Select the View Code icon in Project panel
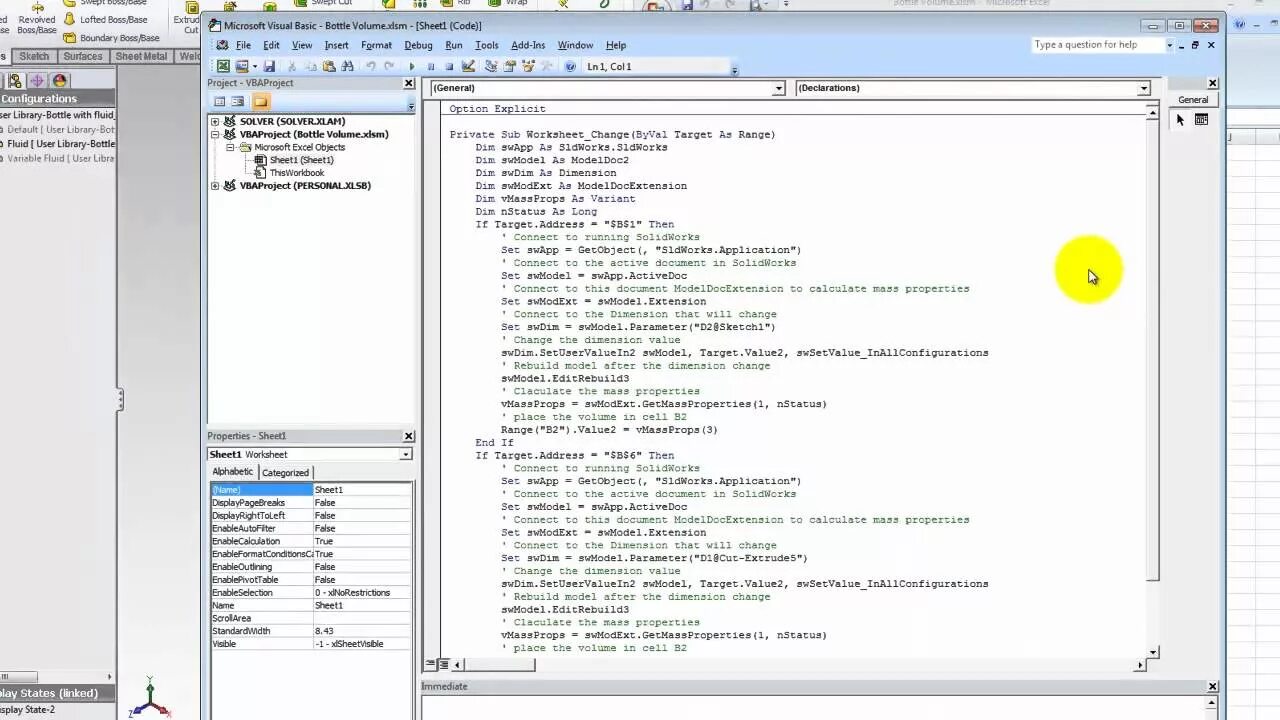Viewport: 1280px width, 720px height. 221,101
